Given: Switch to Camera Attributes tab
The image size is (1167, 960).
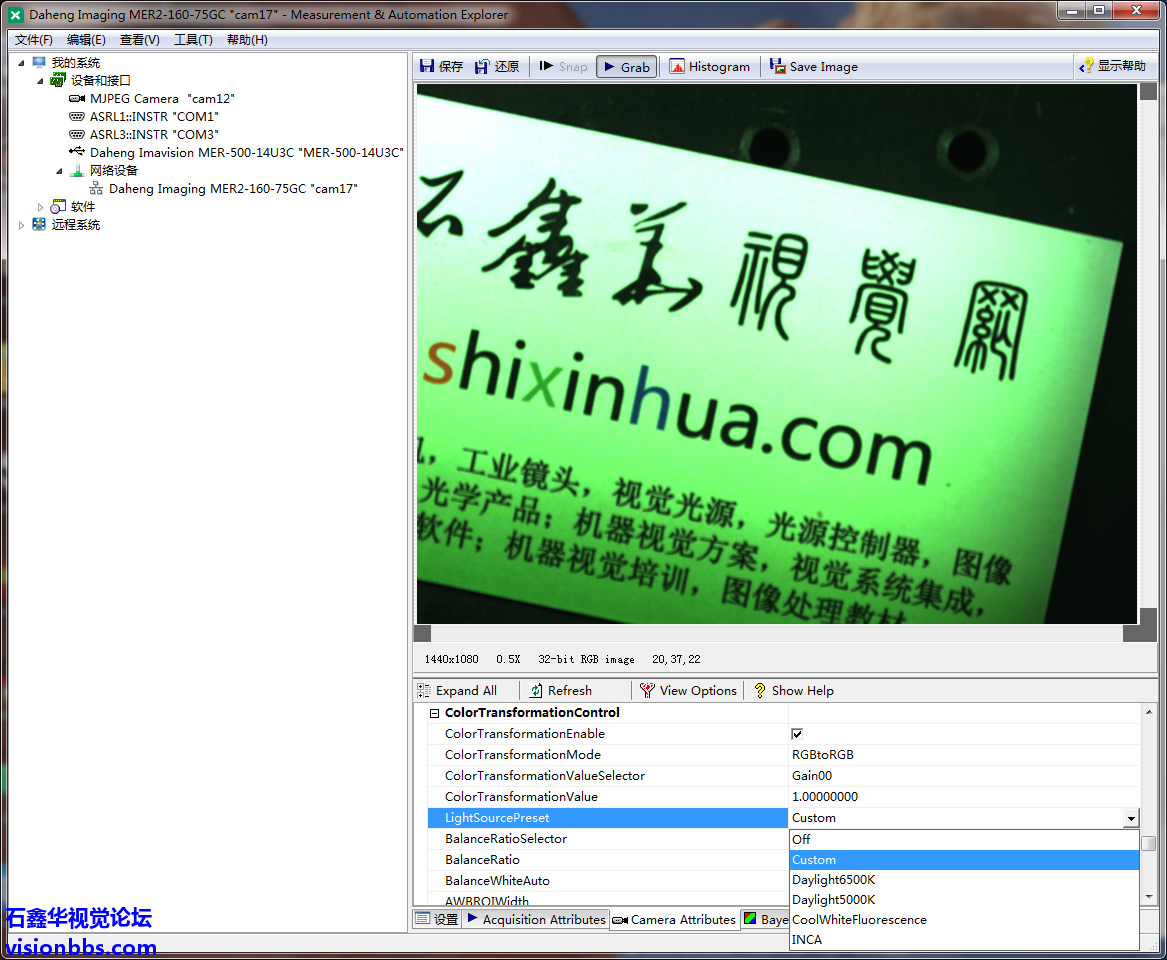Looking at the screenshot, I should (x=674, y=920).
